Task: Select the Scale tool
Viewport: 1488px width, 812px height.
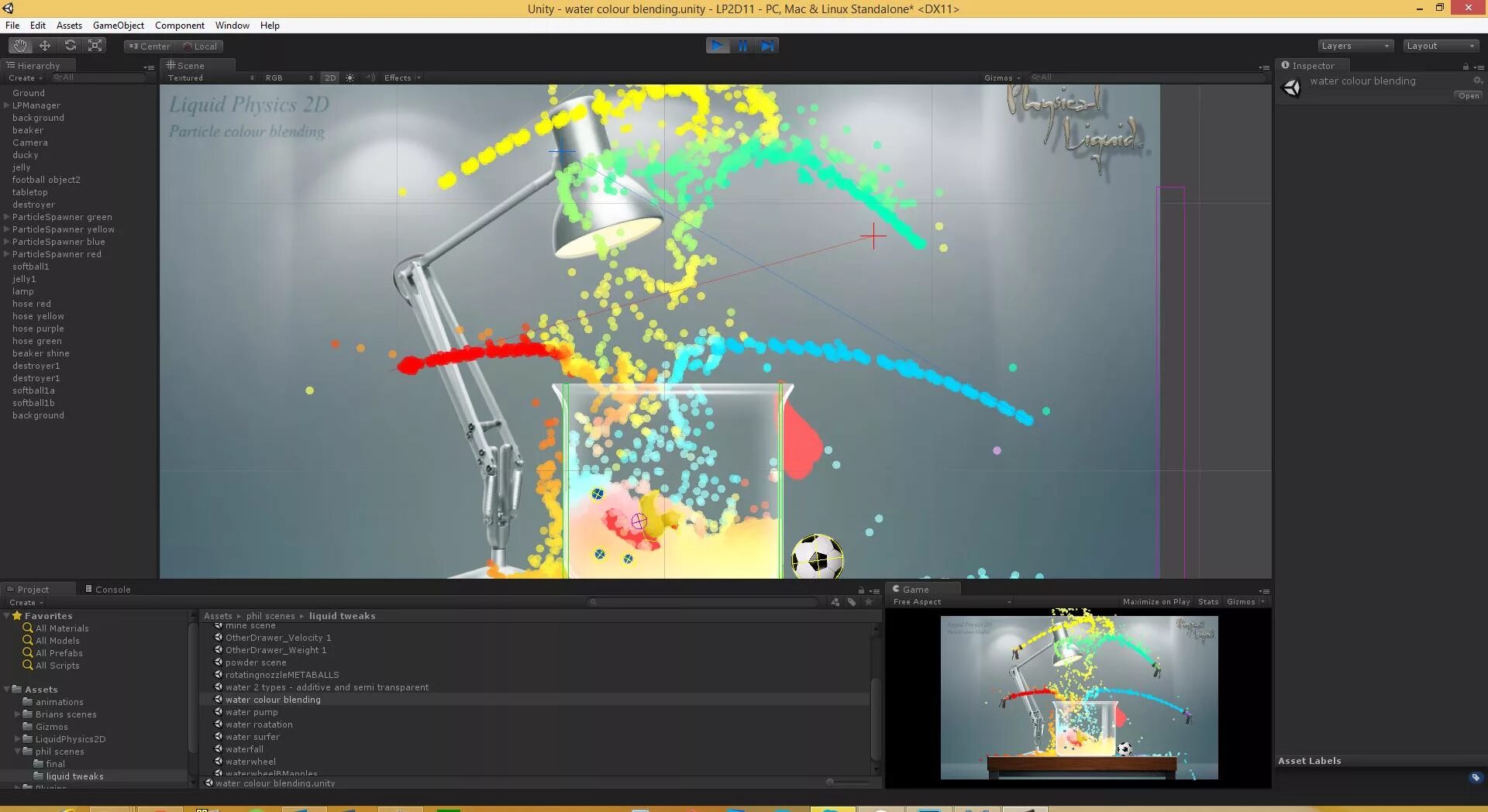Action: (x=95, y=46)
